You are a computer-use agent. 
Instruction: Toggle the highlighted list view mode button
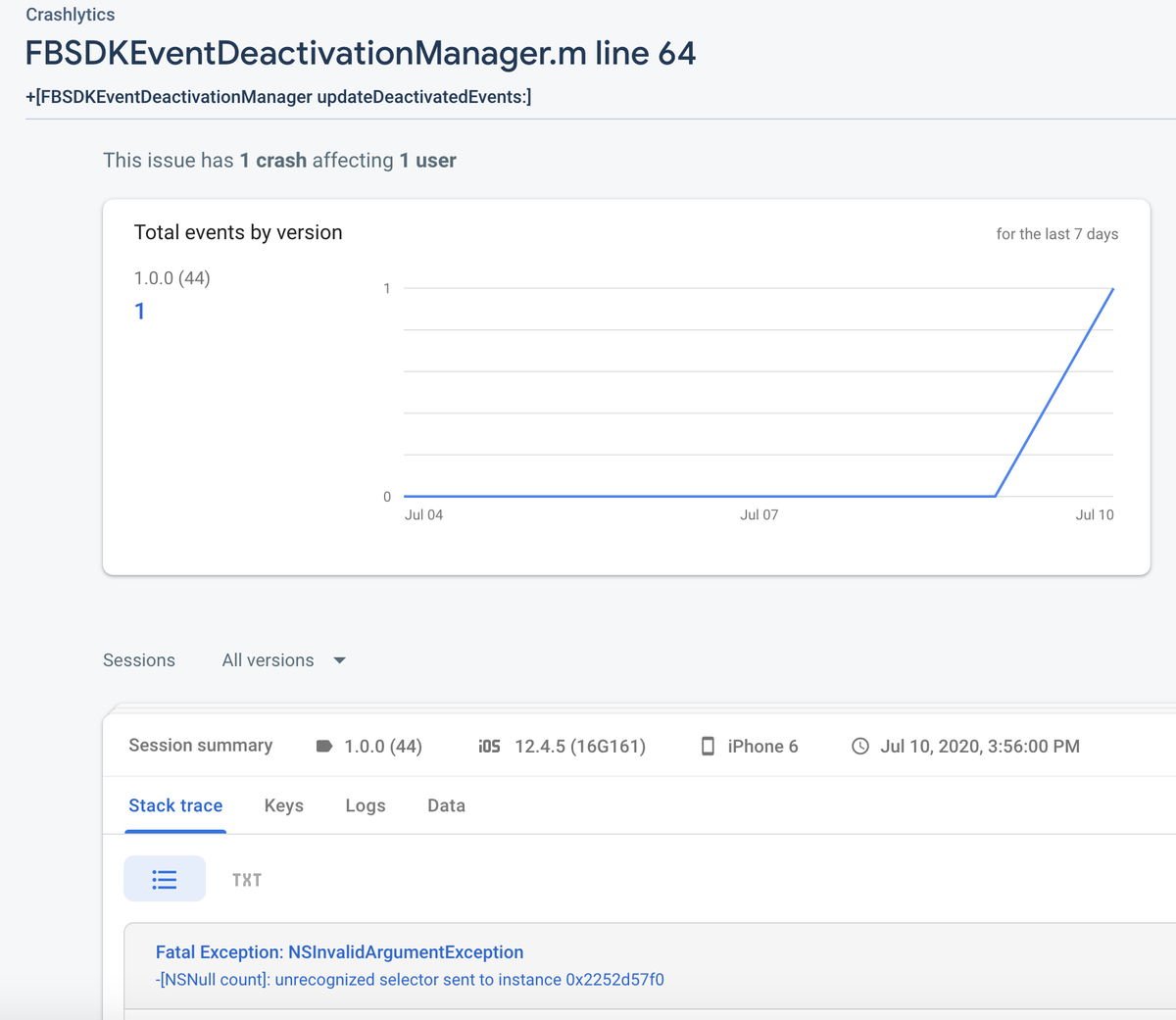[165, 879]
